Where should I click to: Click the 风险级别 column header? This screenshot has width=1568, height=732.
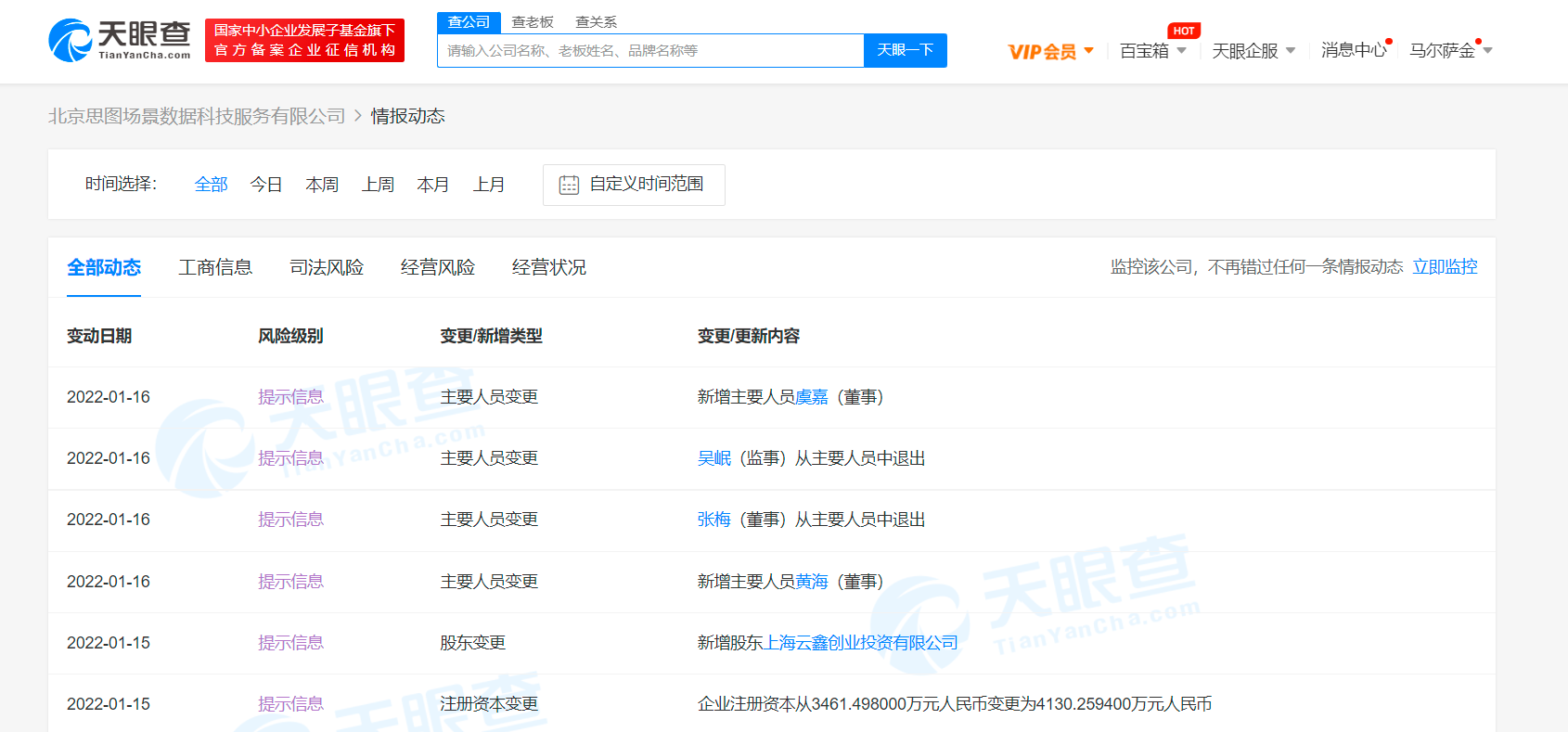click(x=290, y=336)
